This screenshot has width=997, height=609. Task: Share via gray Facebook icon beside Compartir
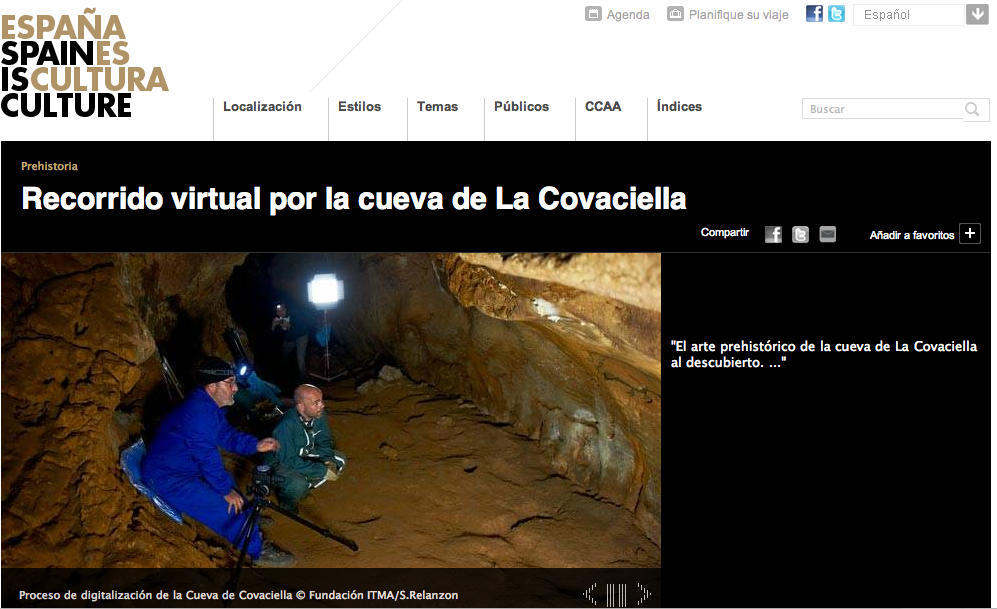[773, 234]
